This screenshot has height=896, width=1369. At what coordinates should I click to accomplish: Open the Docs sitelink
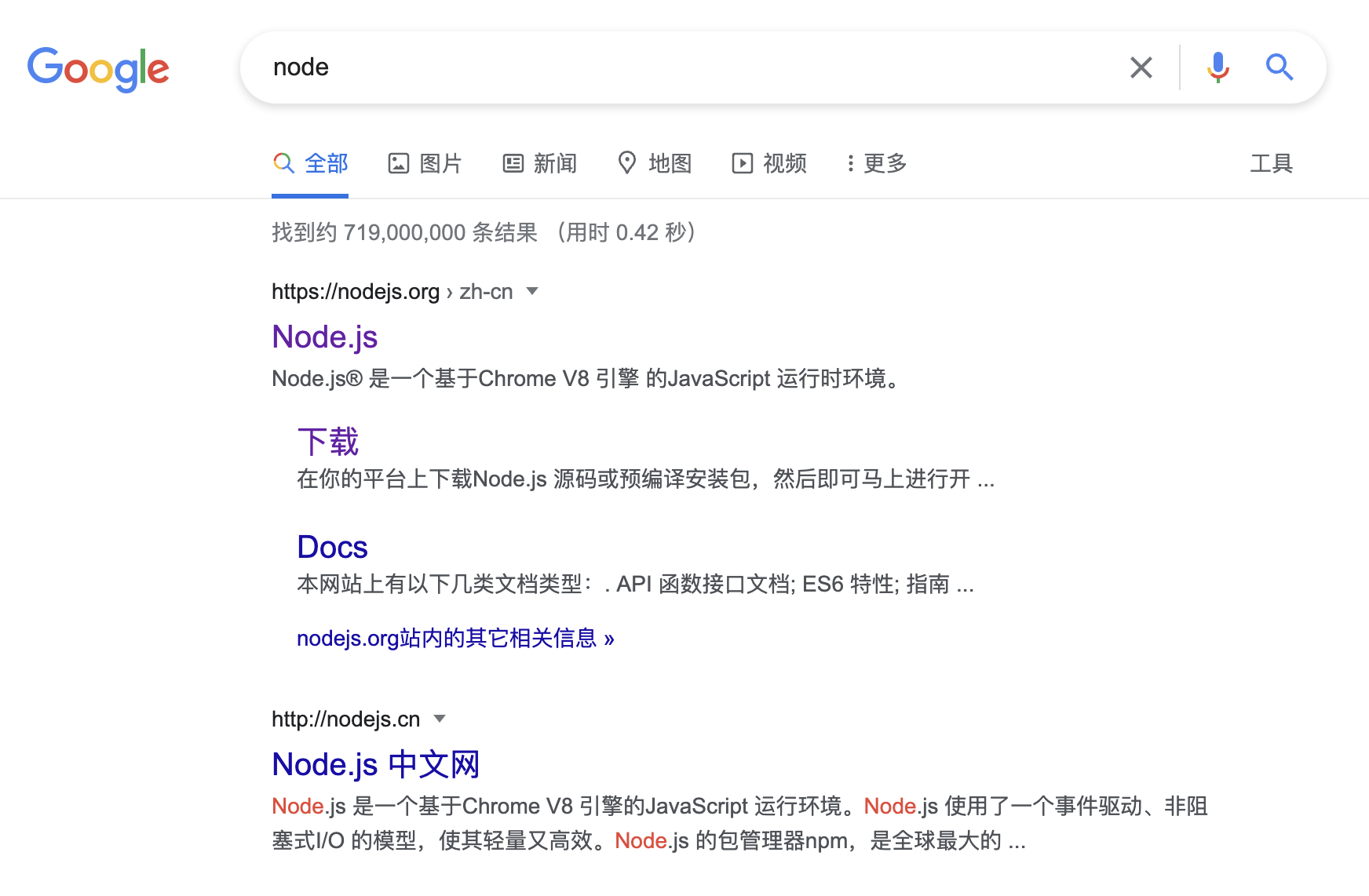pos(332,547)
